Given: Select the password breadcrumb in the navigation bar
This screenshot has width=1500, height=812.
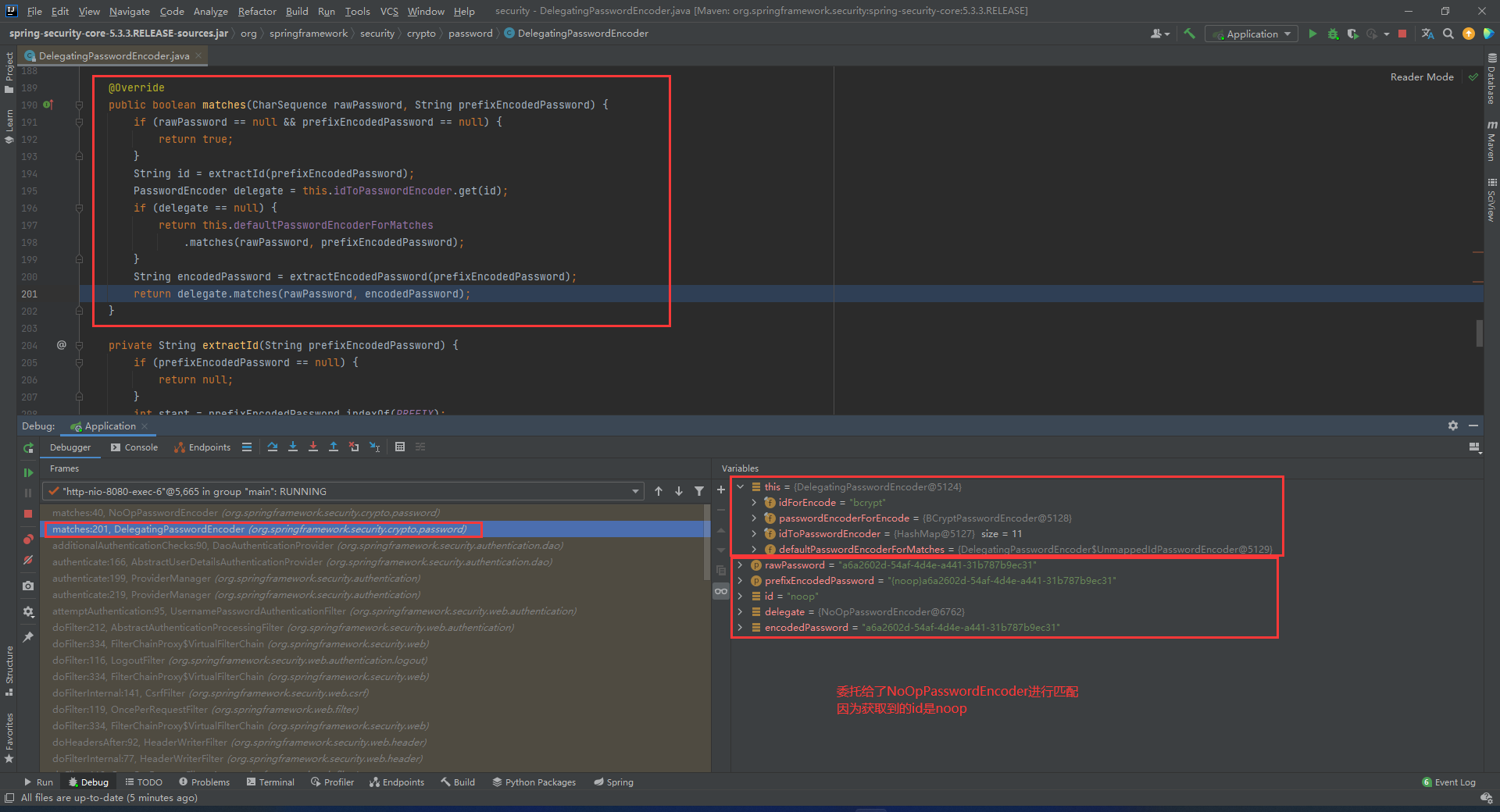Looking at the screenshot, I should point(470,33).
